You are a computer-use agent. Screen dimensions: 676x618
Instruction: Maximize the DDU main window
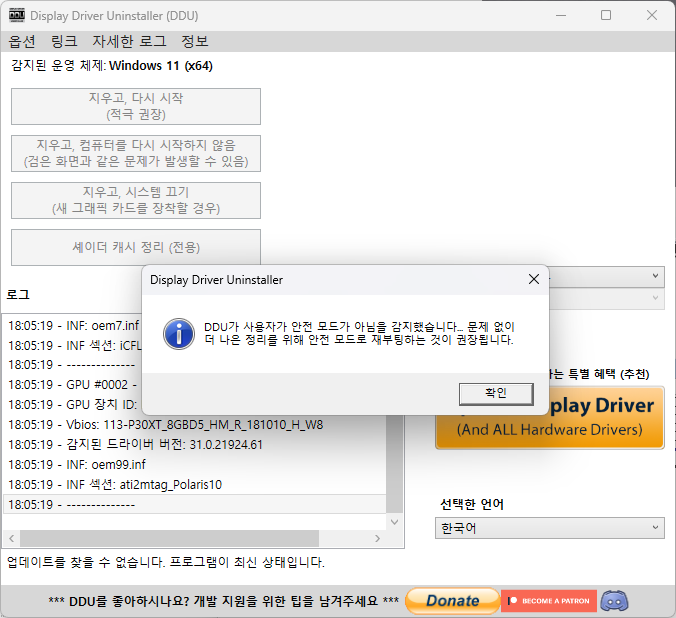coord(606,16)
